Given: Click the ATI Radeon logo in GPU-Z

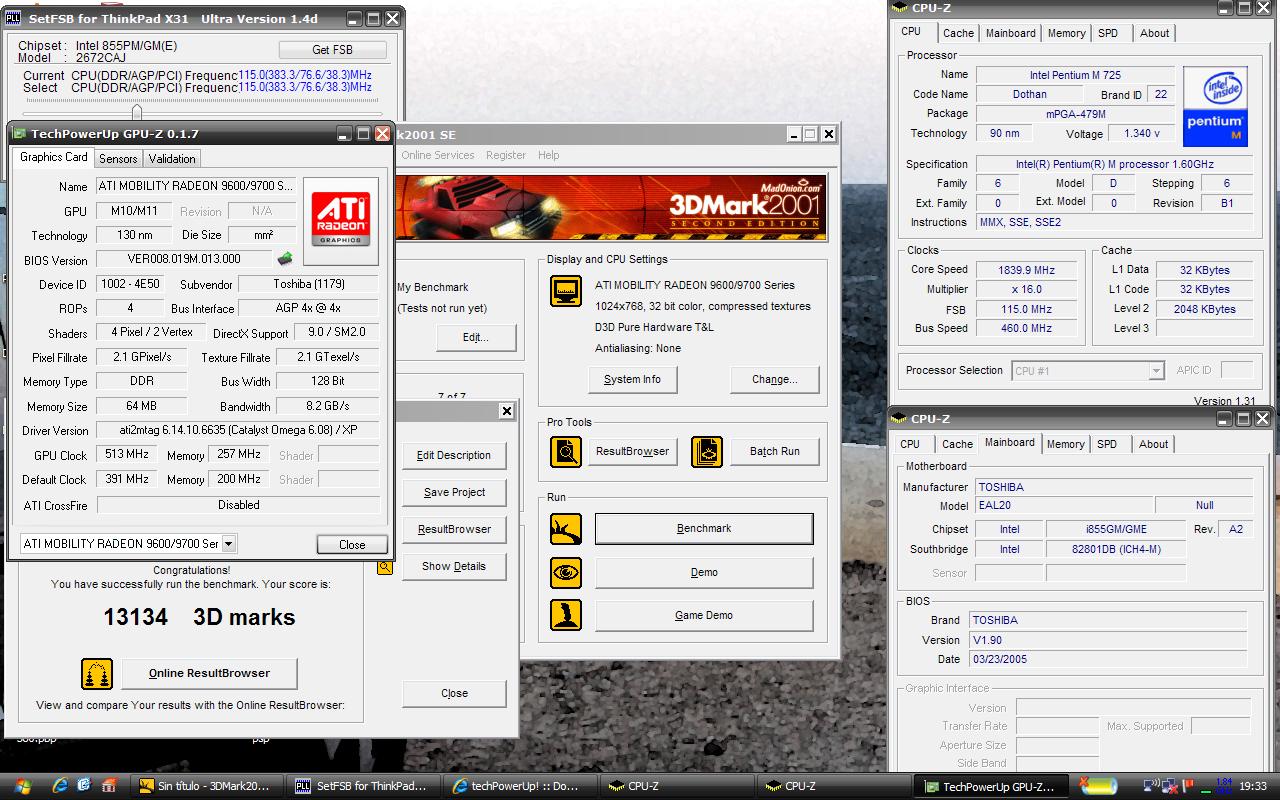Looking at the screenshot, I should click(x=341, y=221).
